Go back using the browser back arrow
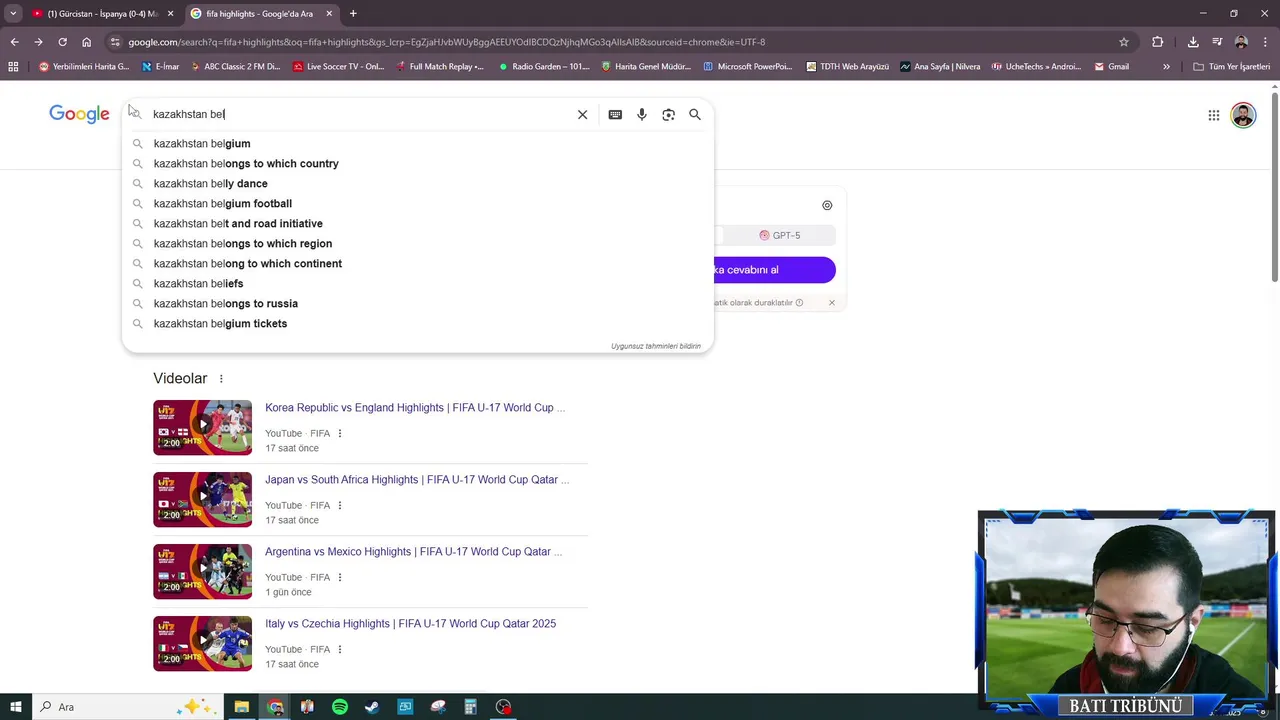The width and height of the screenshot is (1280, 720). coord(14,42)
